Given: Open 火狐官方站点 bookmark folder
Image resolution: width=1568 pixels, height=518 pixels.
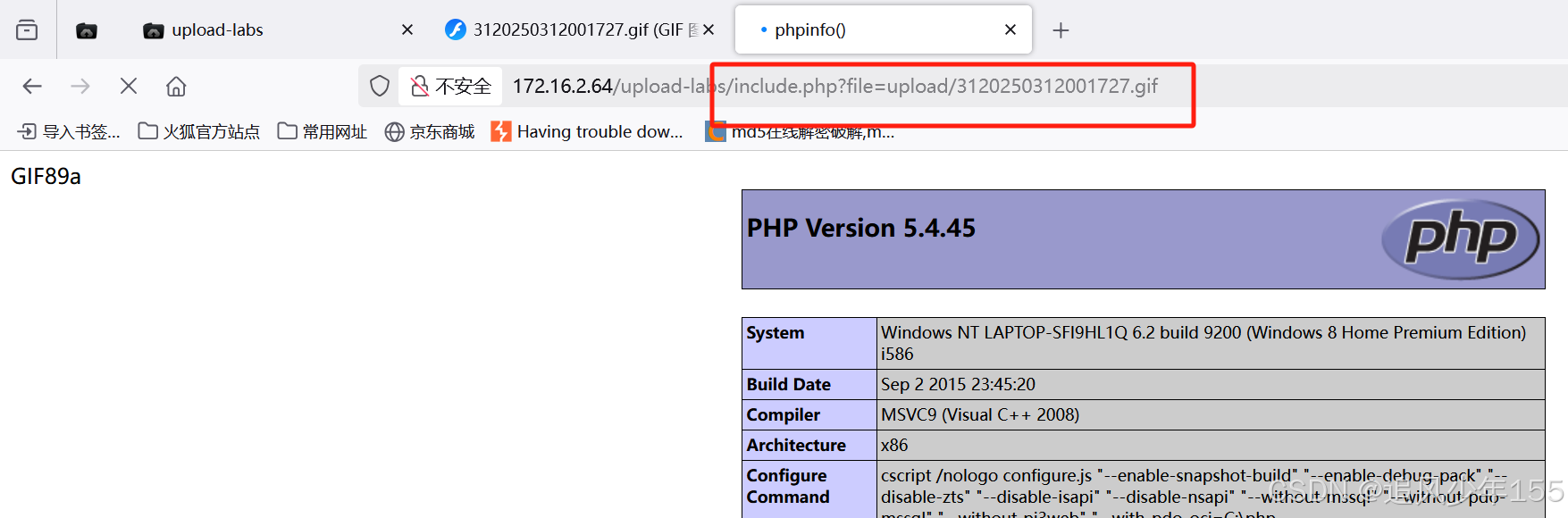Looking at the screenshot, I should click(x=198, y=132).
